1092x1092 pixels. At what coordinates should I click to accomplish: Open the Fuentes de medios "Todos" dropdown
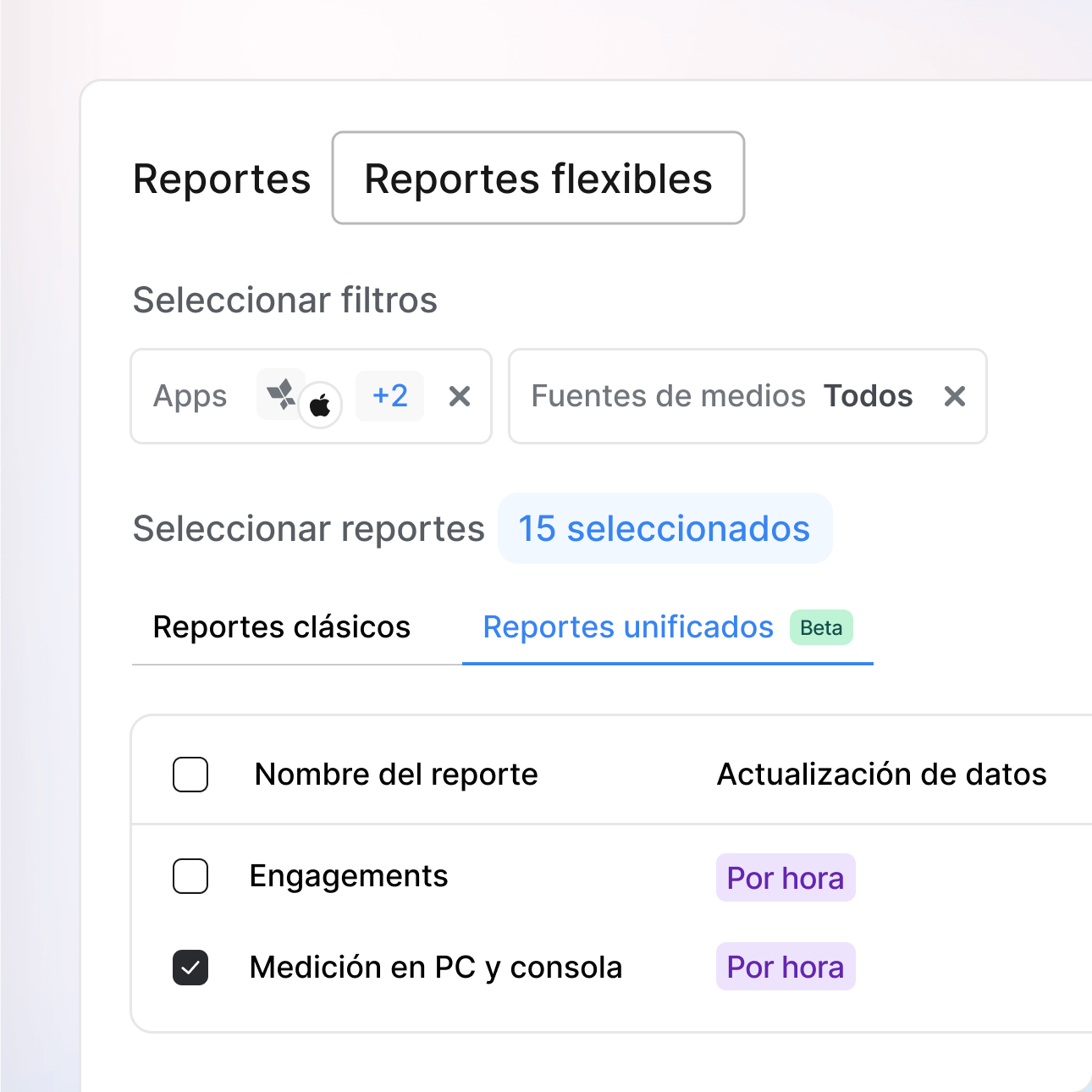(868, 395)
